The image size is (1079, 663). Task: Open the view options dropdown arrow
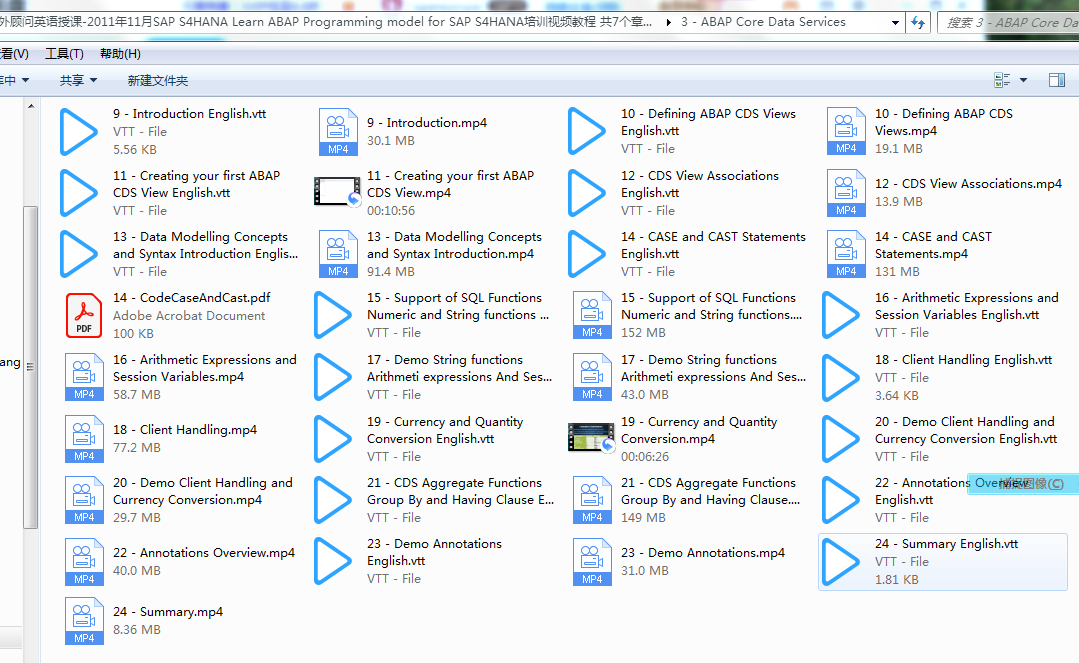pos(1023,81)
